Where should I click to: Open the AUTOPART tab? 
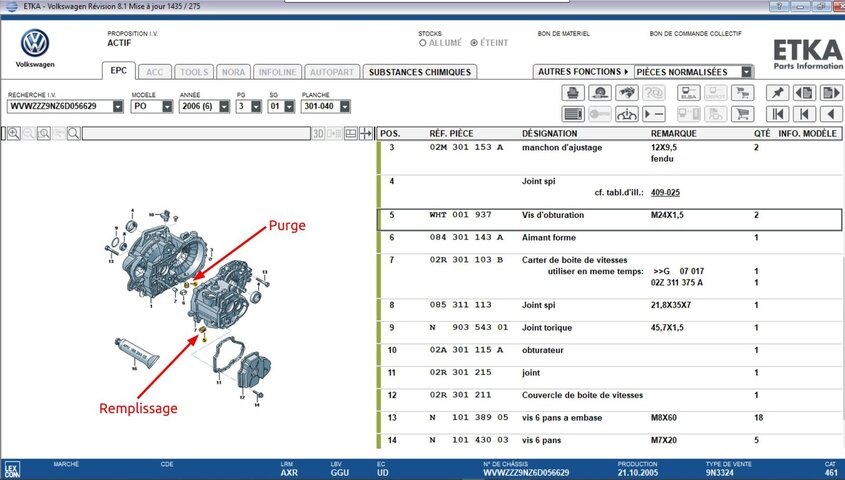click(x=332, y=72)
